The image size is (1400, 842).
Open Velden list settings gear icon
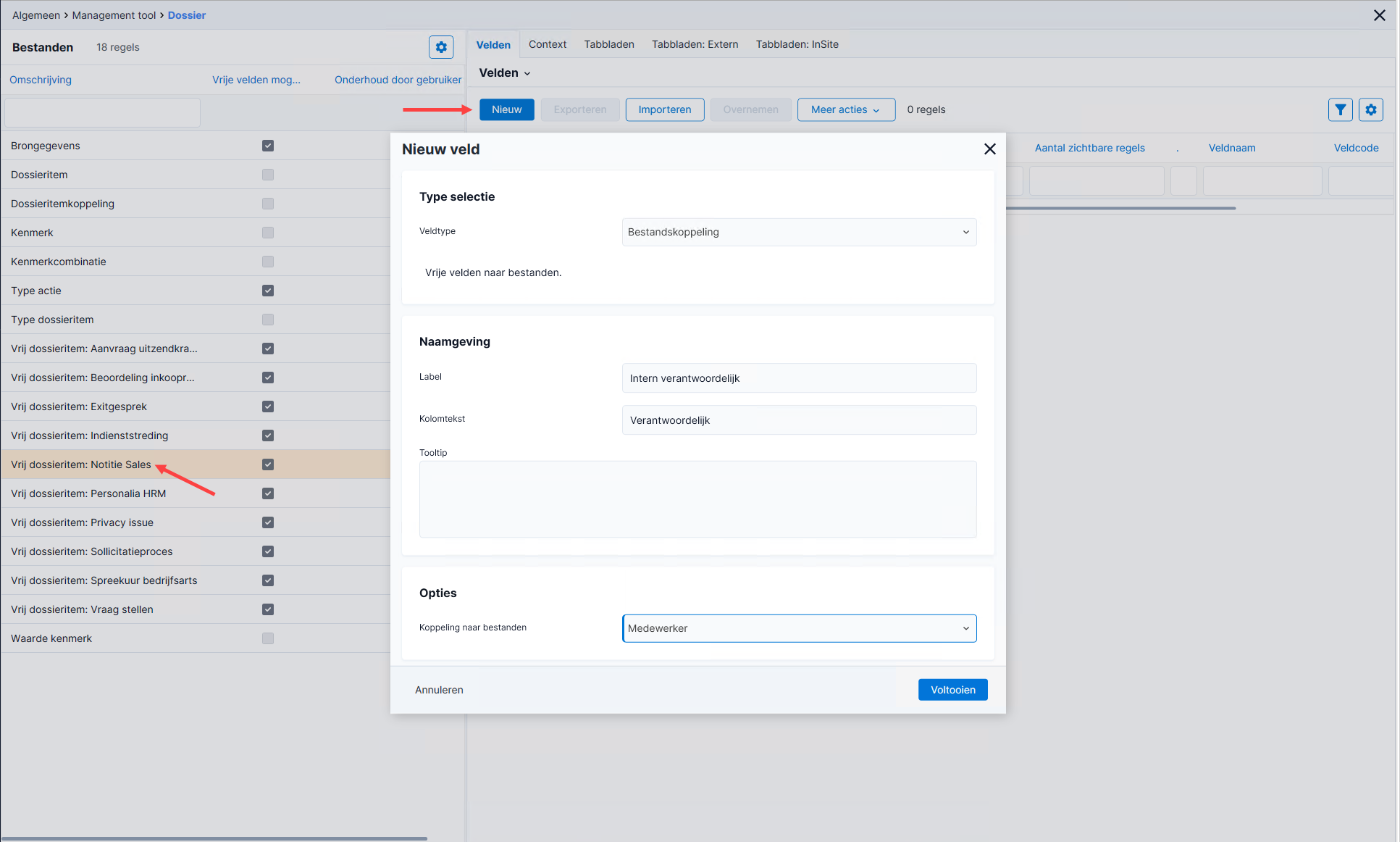pyautogui.click(x=1371, y=109)
